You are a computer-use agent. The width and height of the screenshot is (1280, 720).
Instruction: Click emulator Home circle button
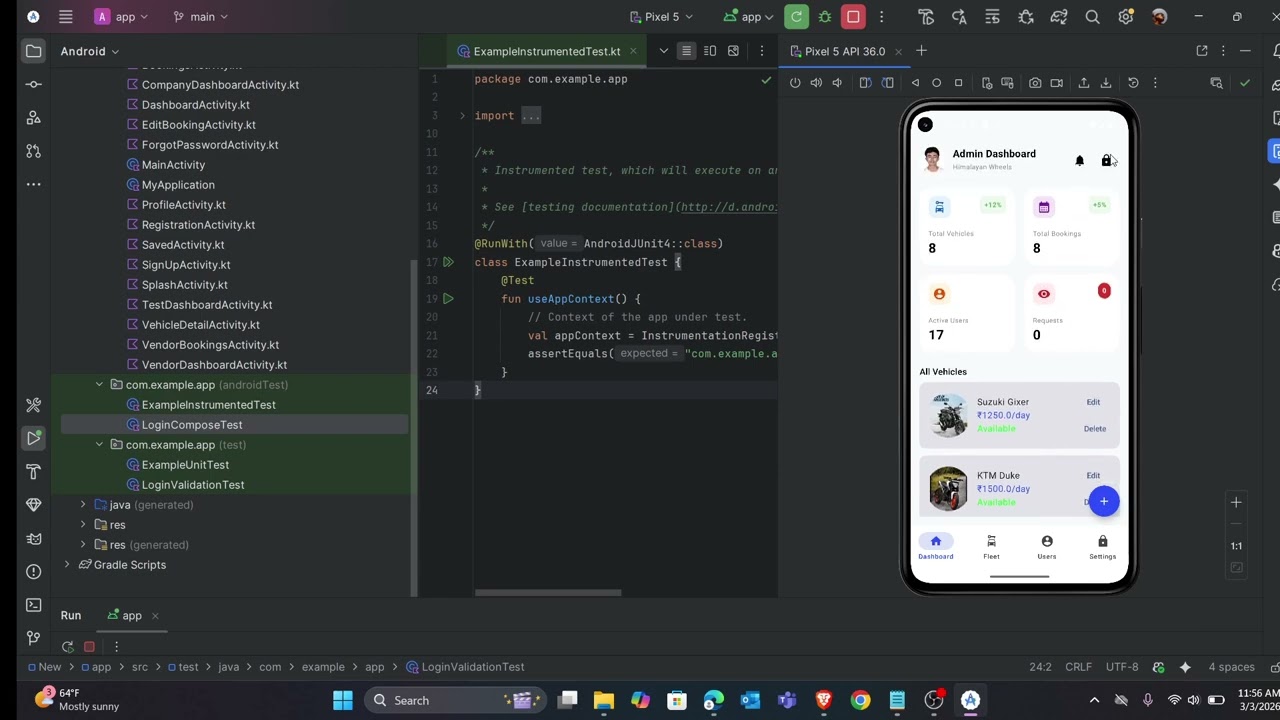937,83
